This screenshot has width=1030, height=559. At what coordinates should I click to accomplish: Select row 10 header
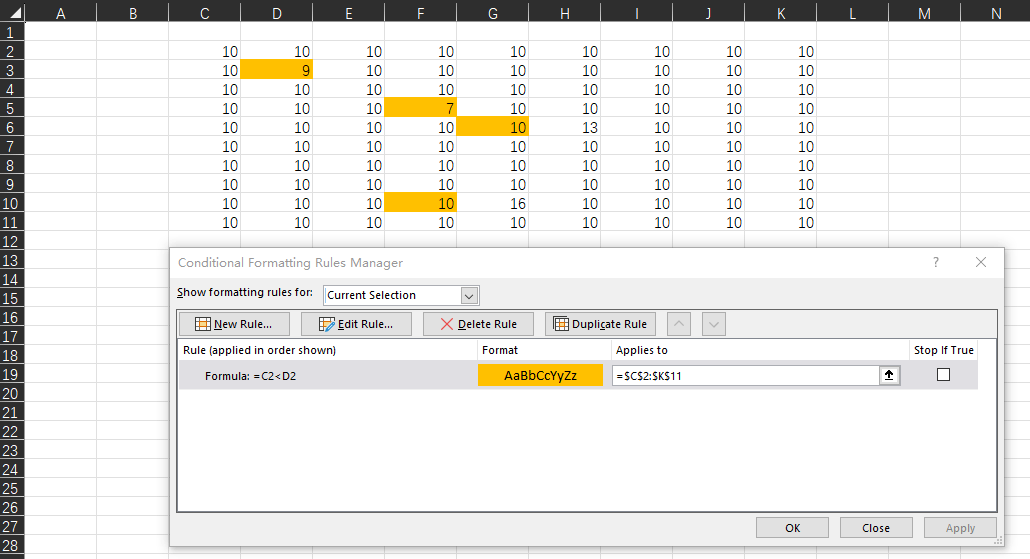pyautogui.click(x=12, y=204)
